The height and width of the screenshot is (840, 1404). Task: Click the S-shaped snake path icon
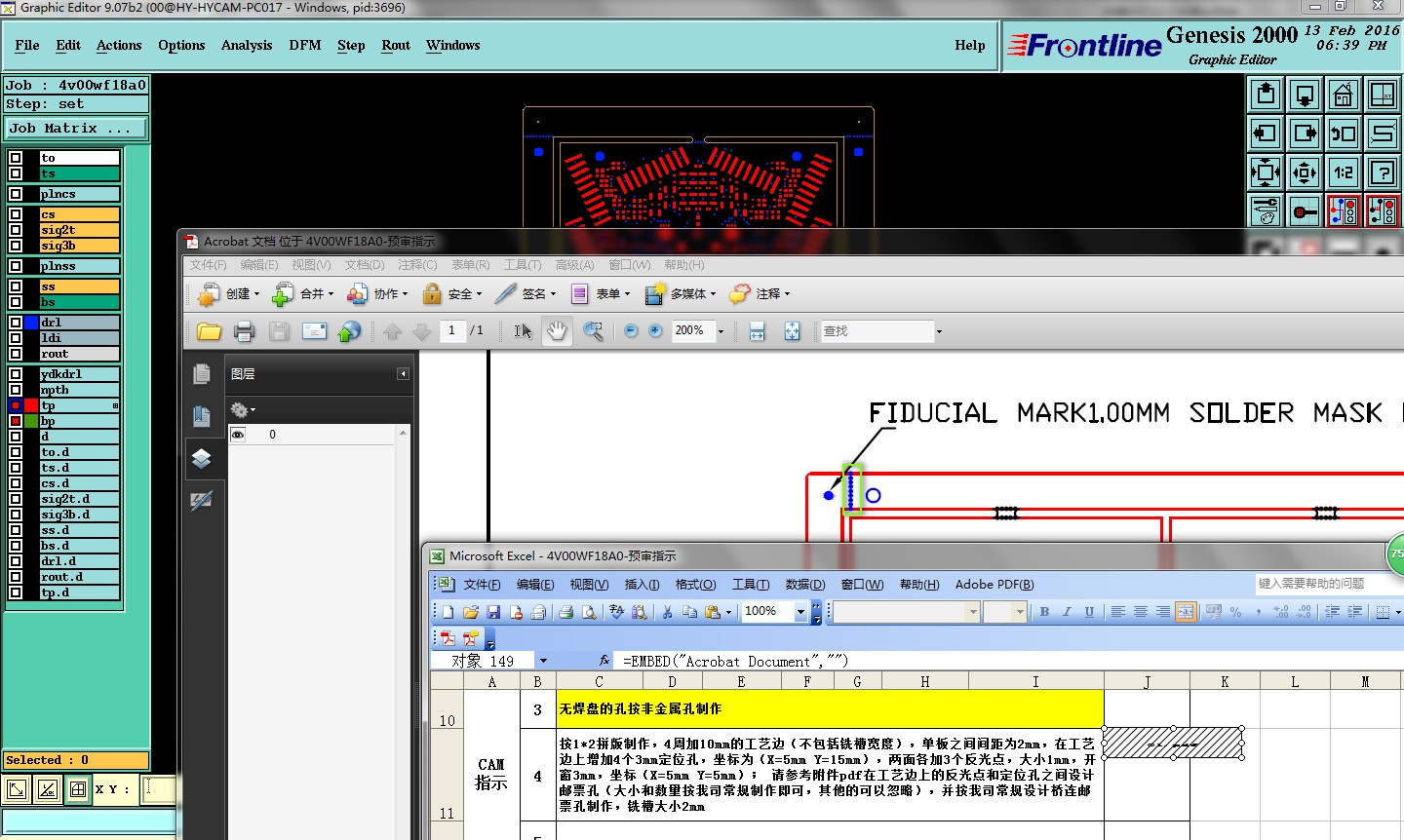(x=1383, y=134)
